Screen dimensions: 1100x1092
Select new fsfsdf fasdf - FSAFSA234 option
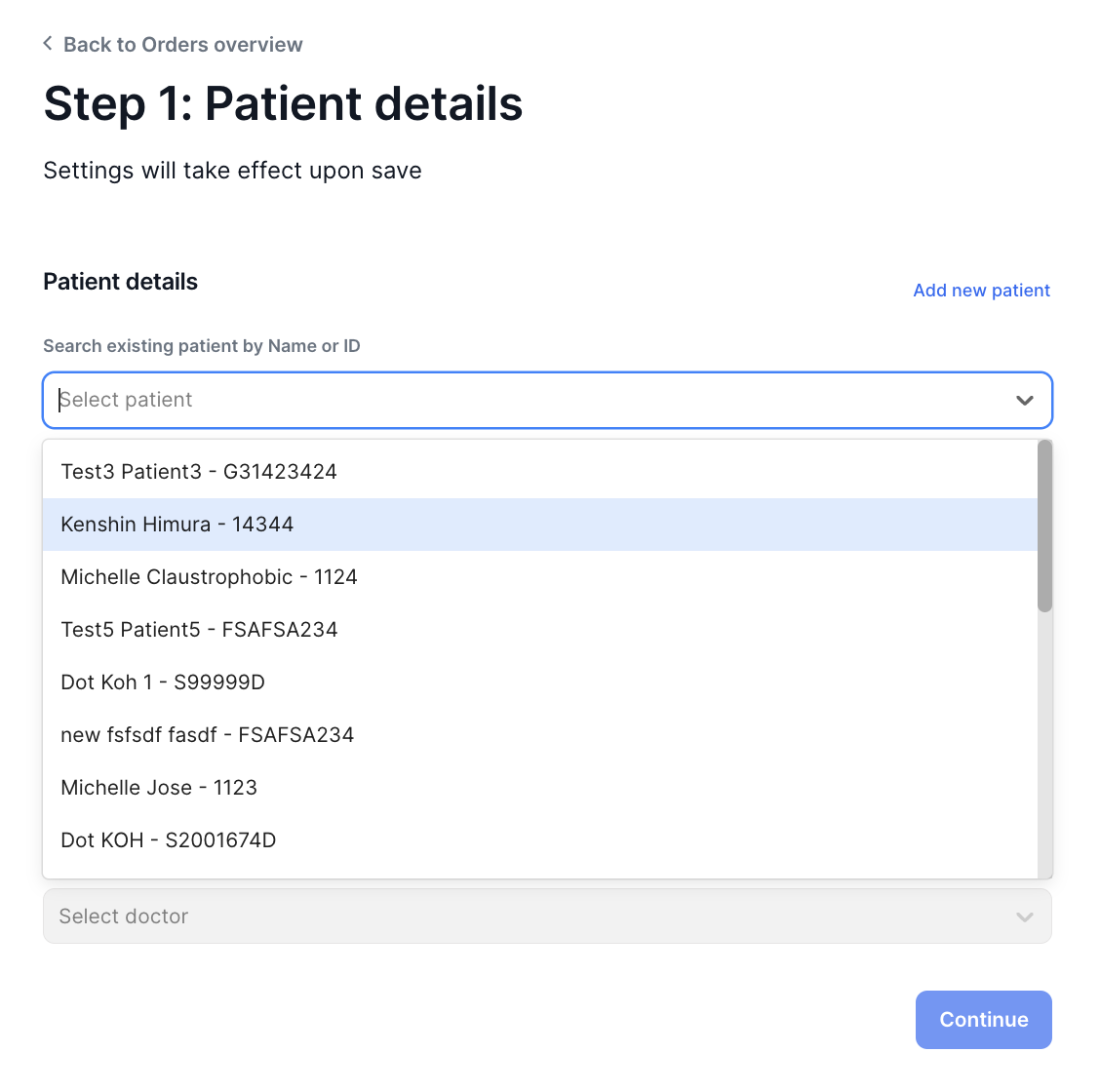207,735
